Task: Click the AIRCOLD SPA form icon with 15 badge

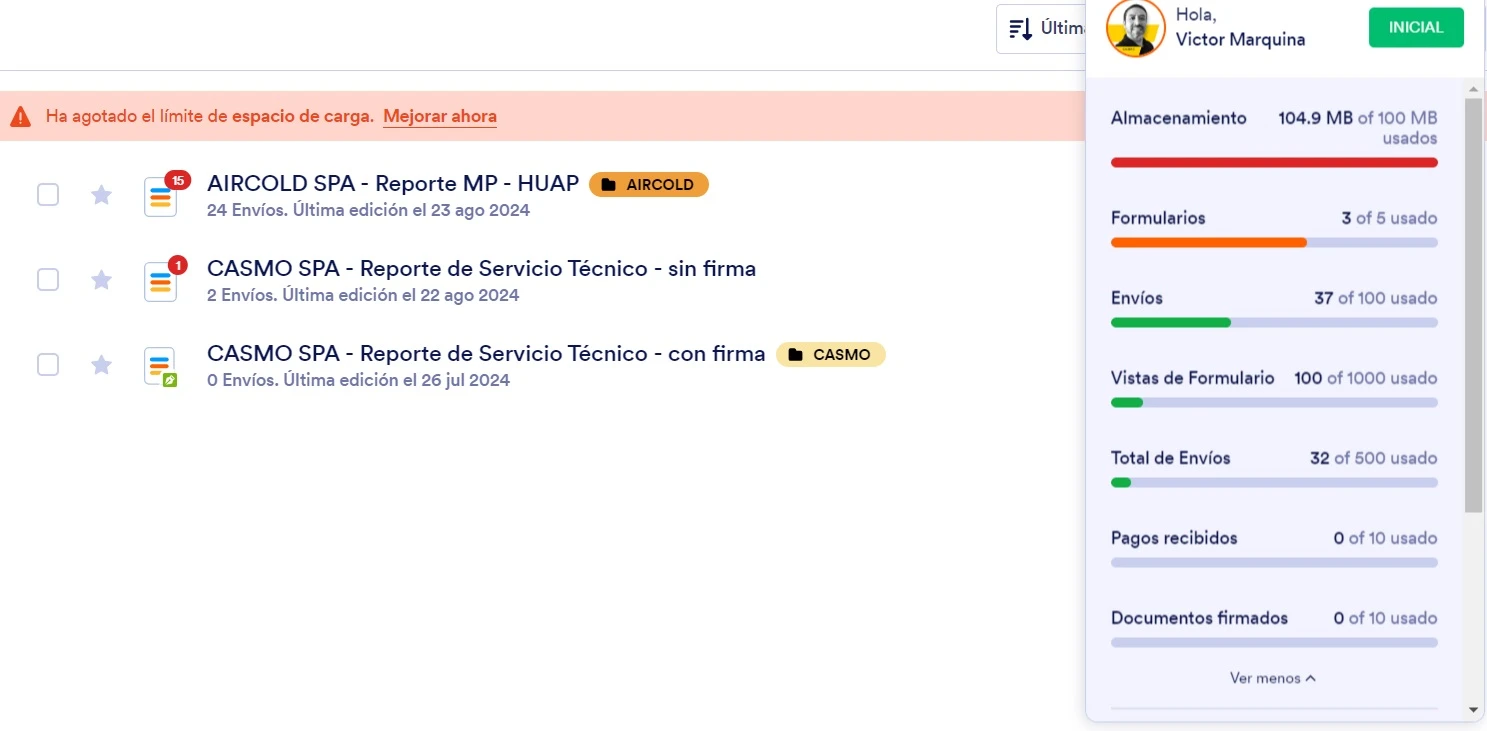Action: [x=159, y=197]
